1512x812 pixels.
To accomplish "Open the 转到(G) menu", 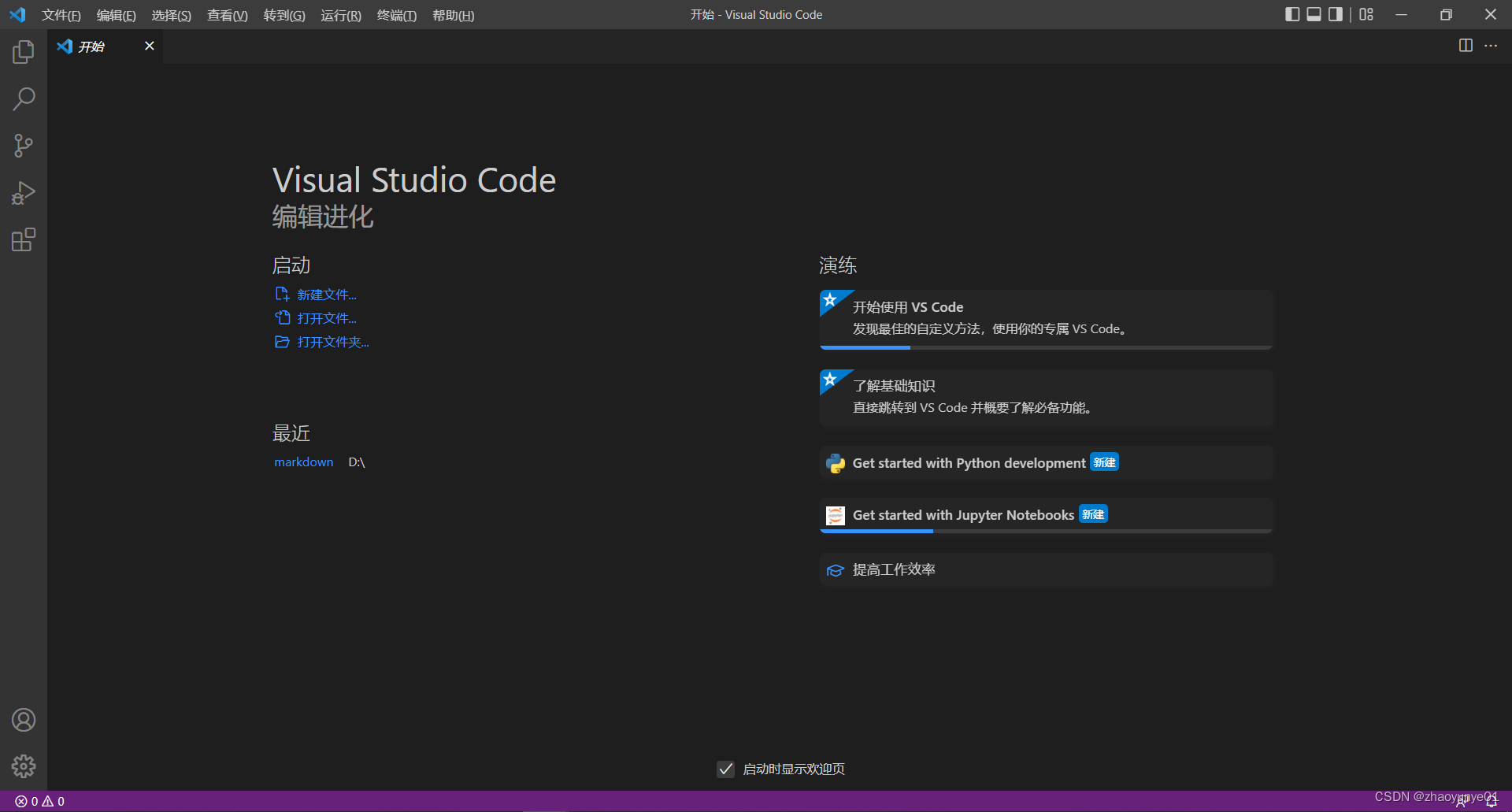I will point(284,15).
